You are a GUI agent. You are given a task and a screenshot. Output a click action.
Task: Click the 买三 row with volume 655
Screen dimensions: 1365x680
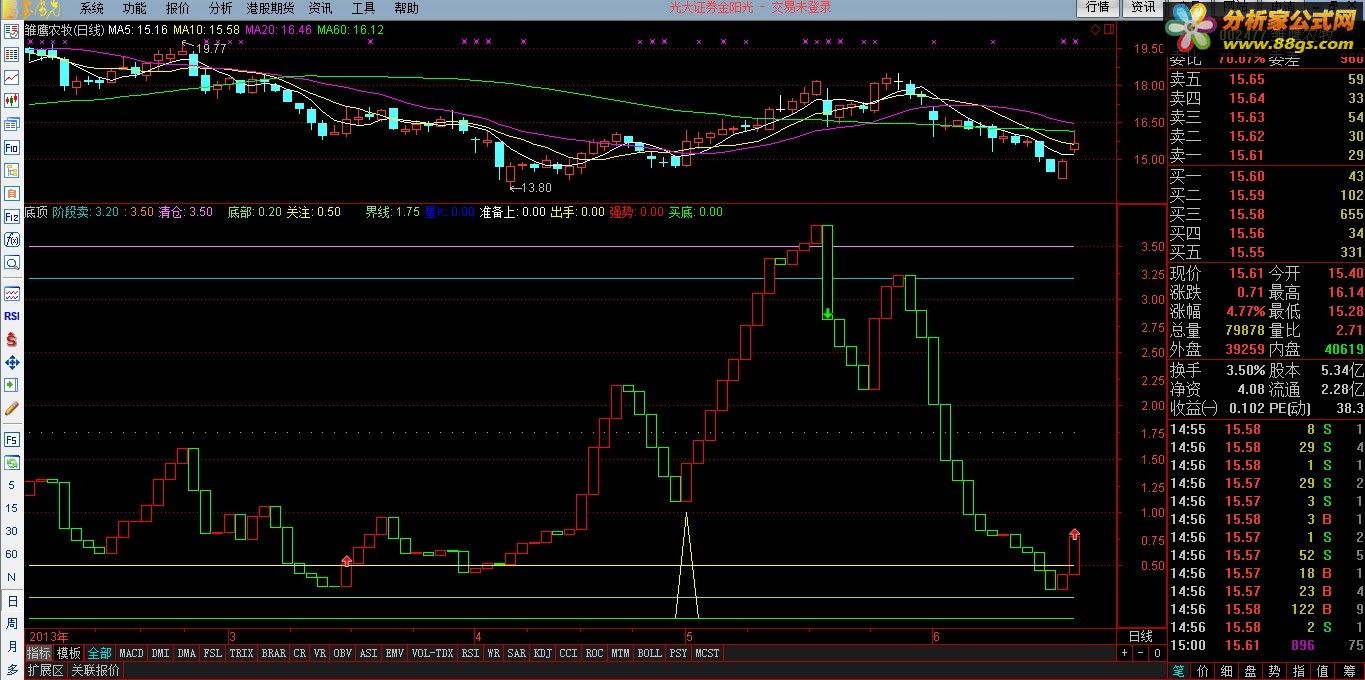point(1266,214)
